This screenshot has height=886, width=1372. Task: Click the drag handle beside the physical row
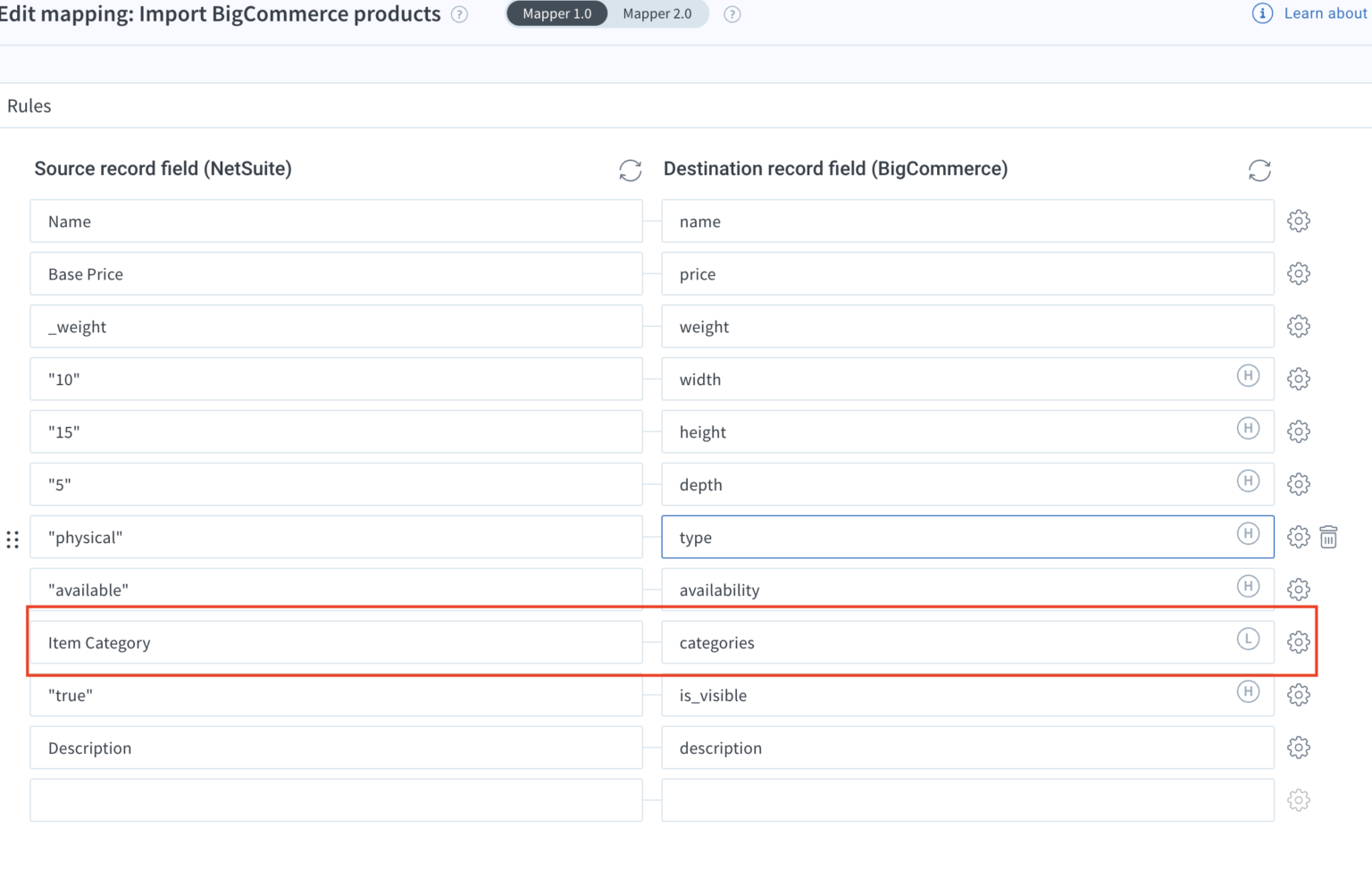click(x=13, y=539)
